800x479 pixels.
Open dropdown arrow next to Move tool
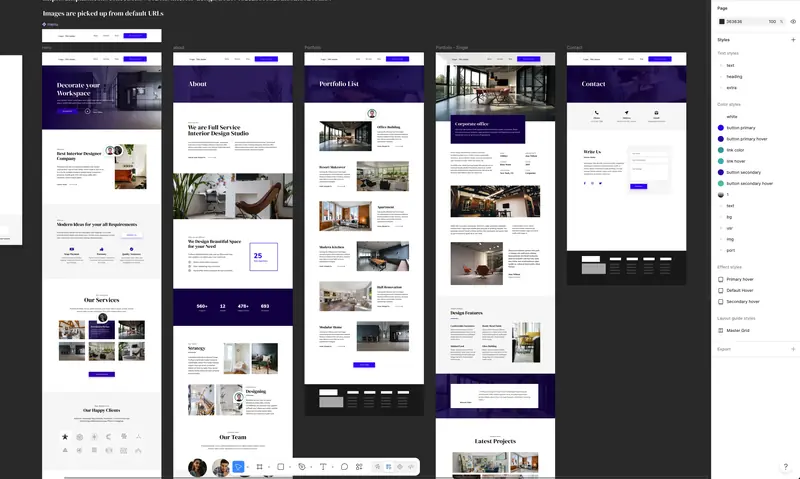tap(247, 467)
